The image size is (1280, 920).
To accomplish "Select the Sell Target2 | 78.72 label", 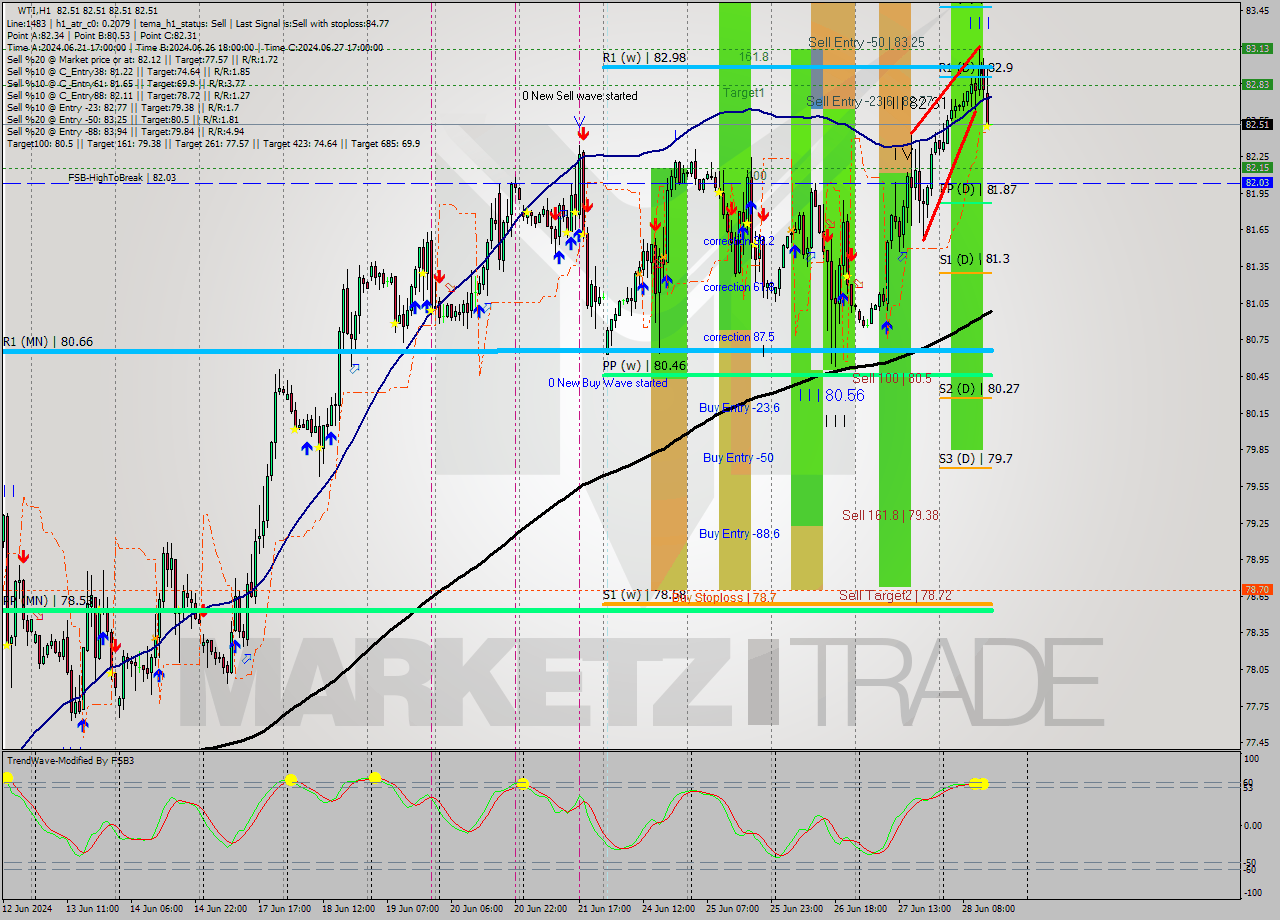I will [895, 595].
